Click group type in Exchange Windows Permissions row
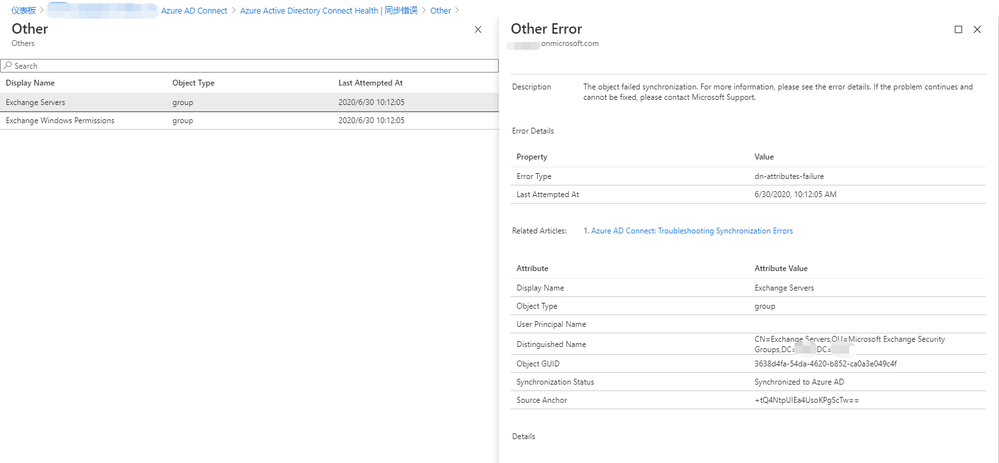Viewport: 999px width, 463px height. pyautogui.click(x=182, y=120)
